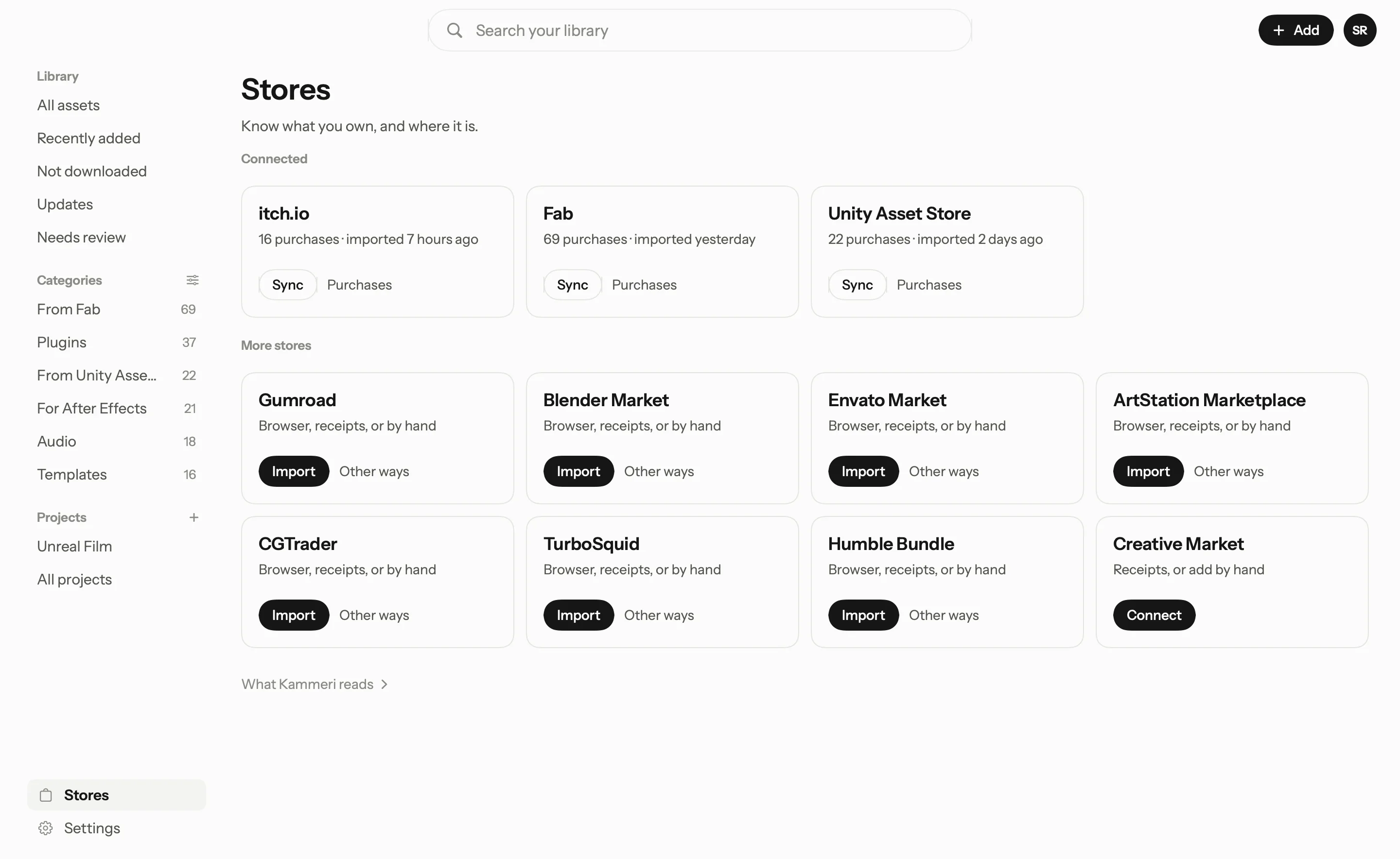The width and height of the screenshot is (1400, 859).
Task: View itch.io Purchases
Action: (x=359, y=285)
